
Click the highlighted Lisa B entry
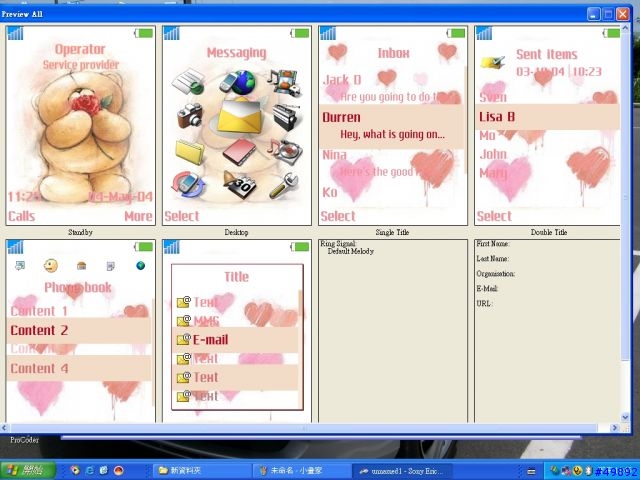click(x=547, y=117)
